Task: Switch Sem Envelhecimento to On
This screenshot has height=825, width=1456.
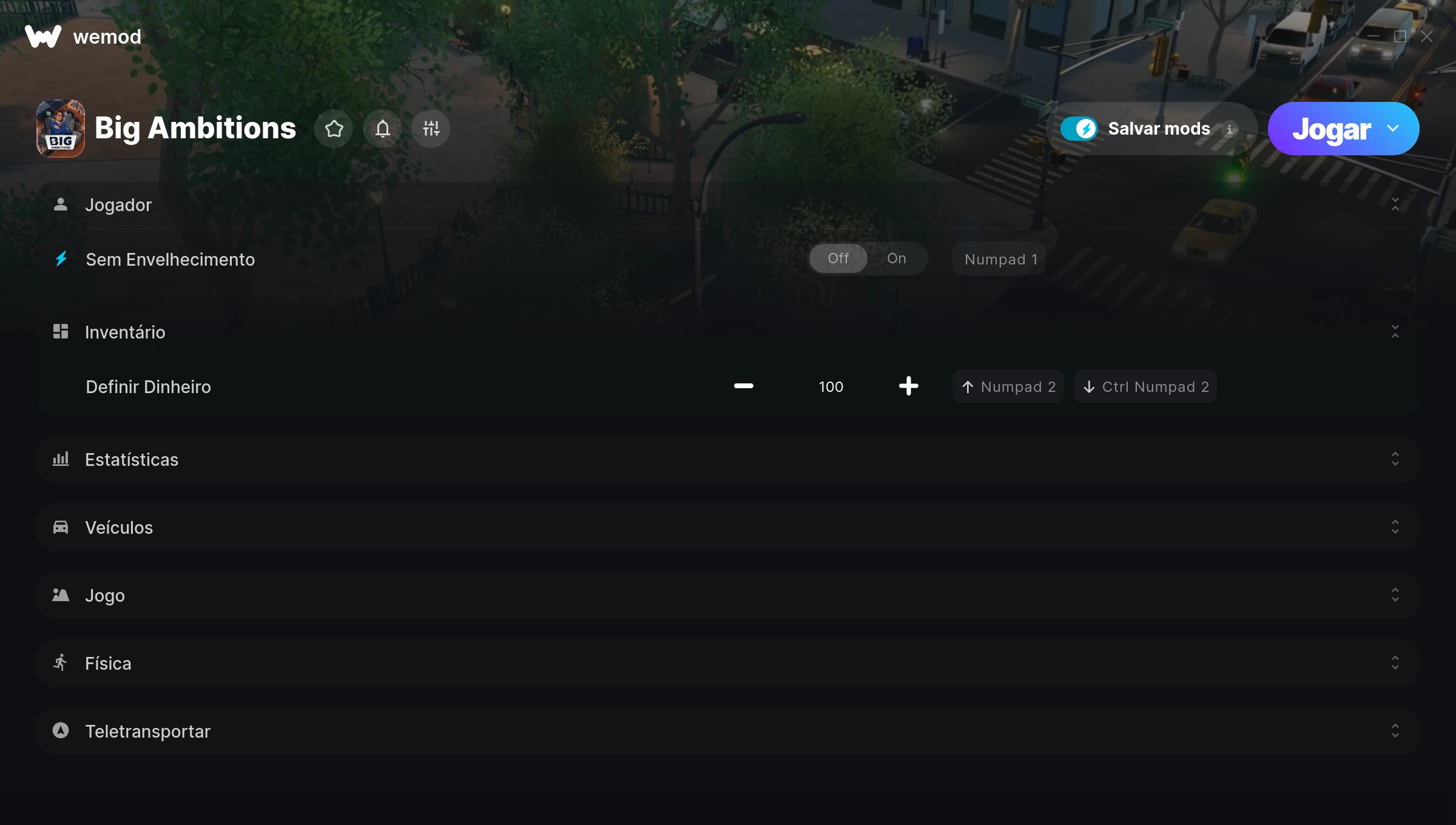Action: 896,259
